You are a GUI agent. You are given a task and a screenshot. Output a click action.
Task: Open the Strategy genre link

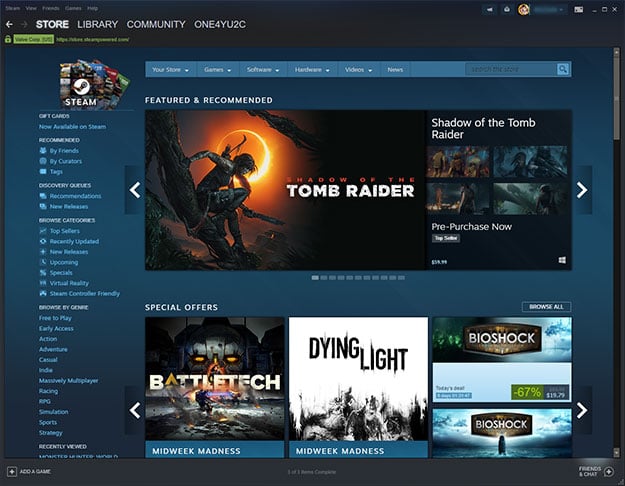(51, 433)
